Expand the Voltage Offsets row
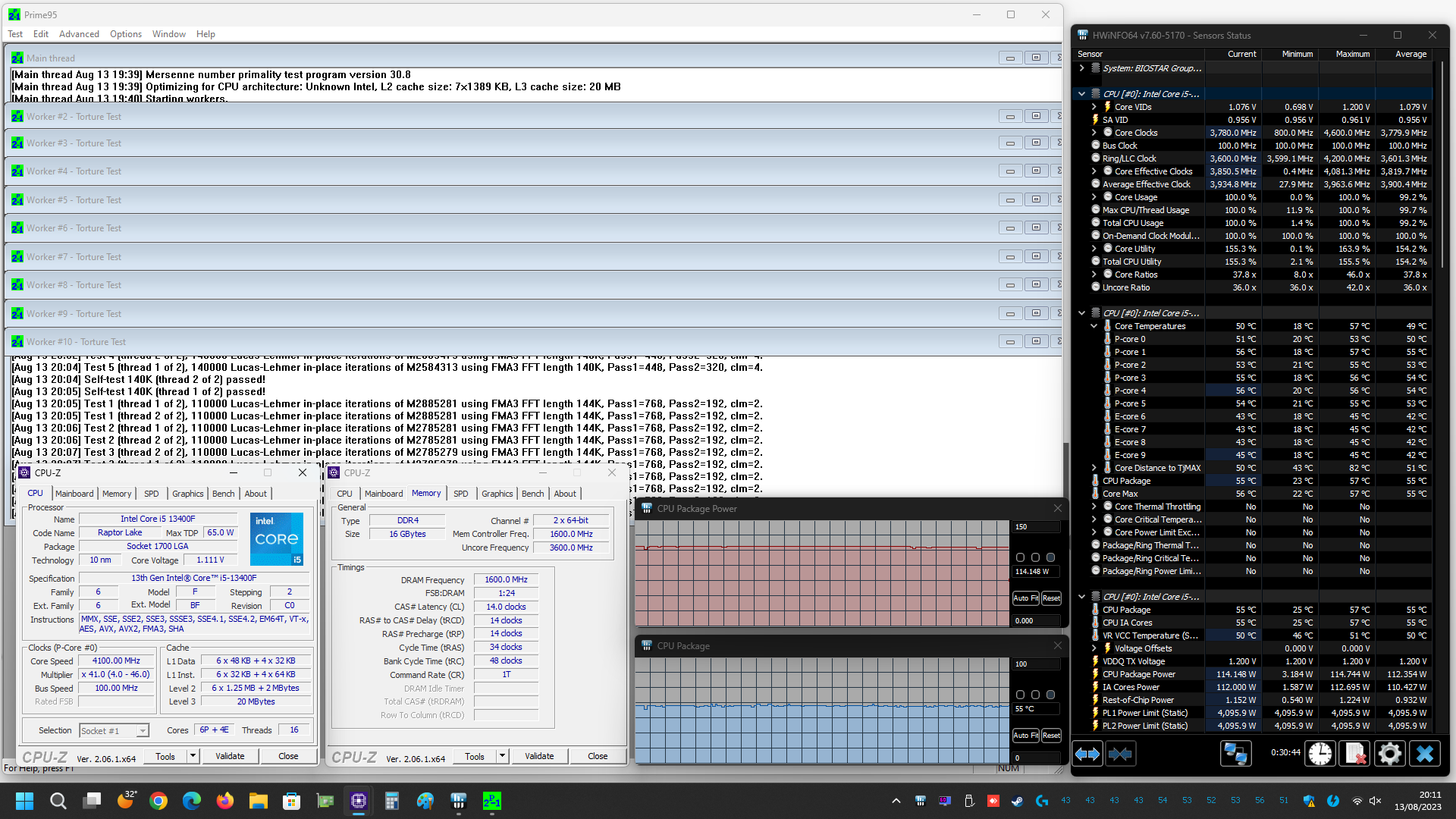The height and width of the screenshot is (819, 1456). point(1094,648)
